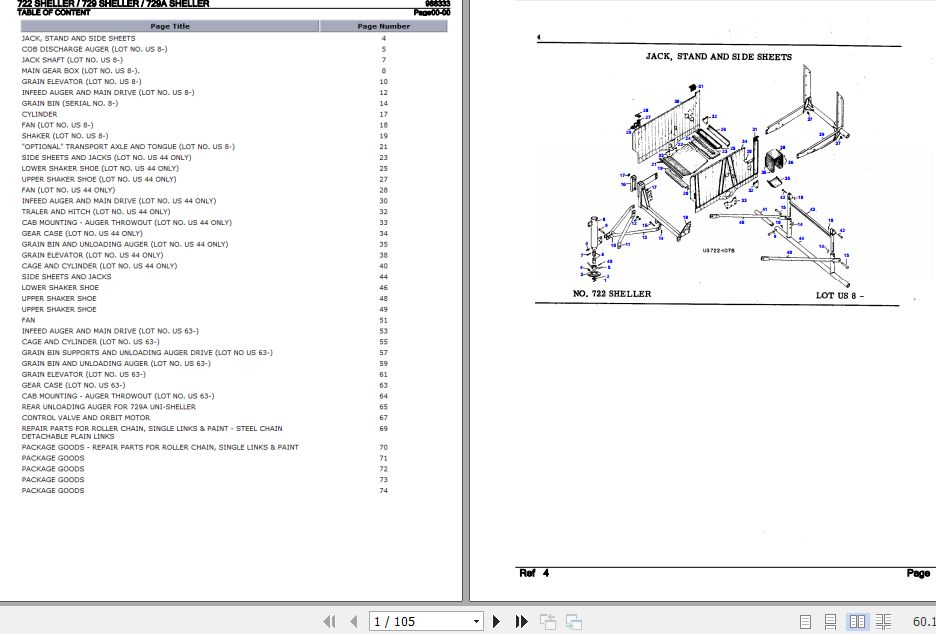The width and height of the screenshot is (936, 634).
Task: Select GRAIN BIN AND UNLOADING AUGER (US 44 ONLY)
Action: point(125,244)
